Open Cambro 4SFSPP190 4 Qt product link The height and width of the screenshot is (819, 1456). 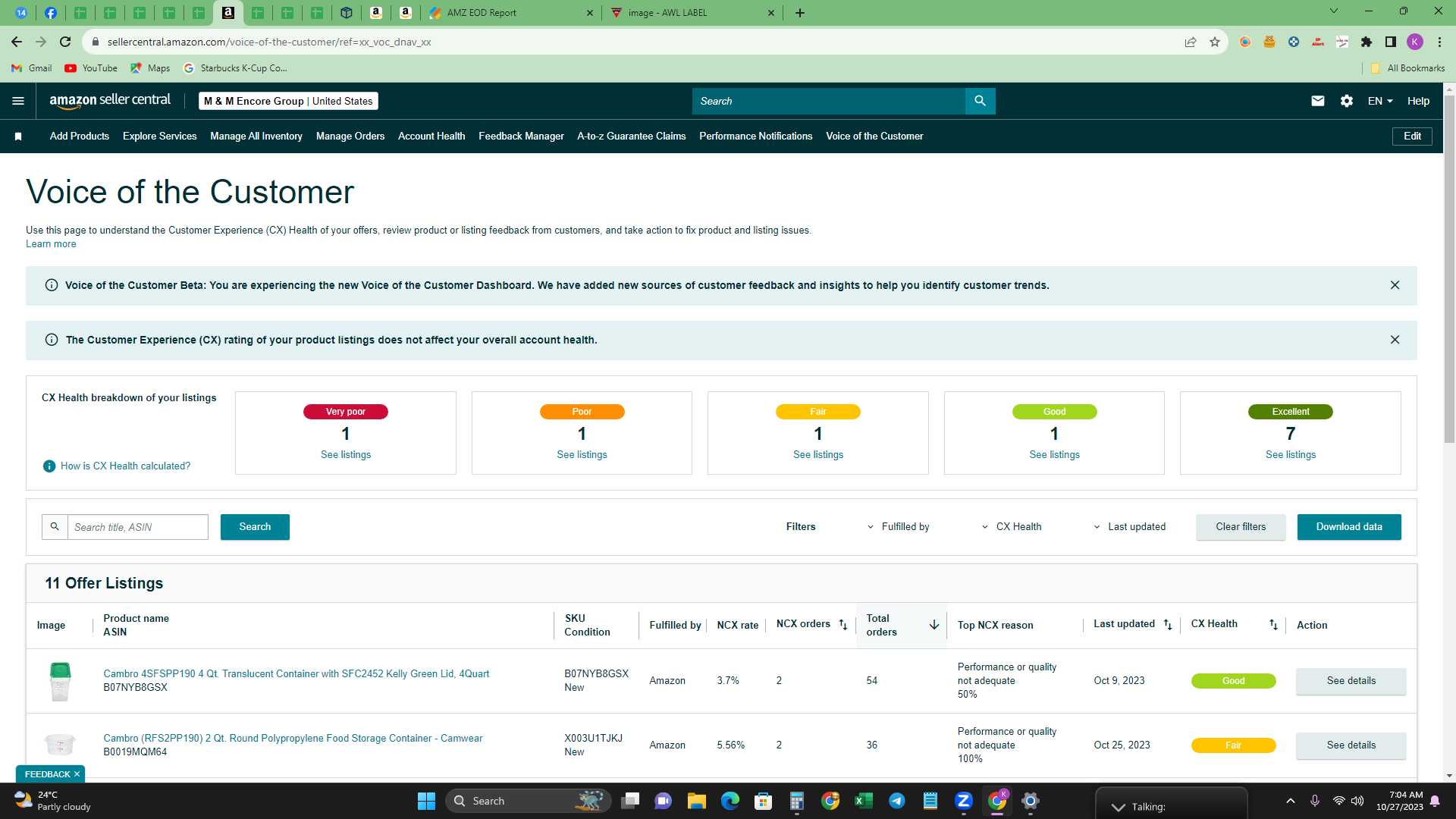click(297, 673)
